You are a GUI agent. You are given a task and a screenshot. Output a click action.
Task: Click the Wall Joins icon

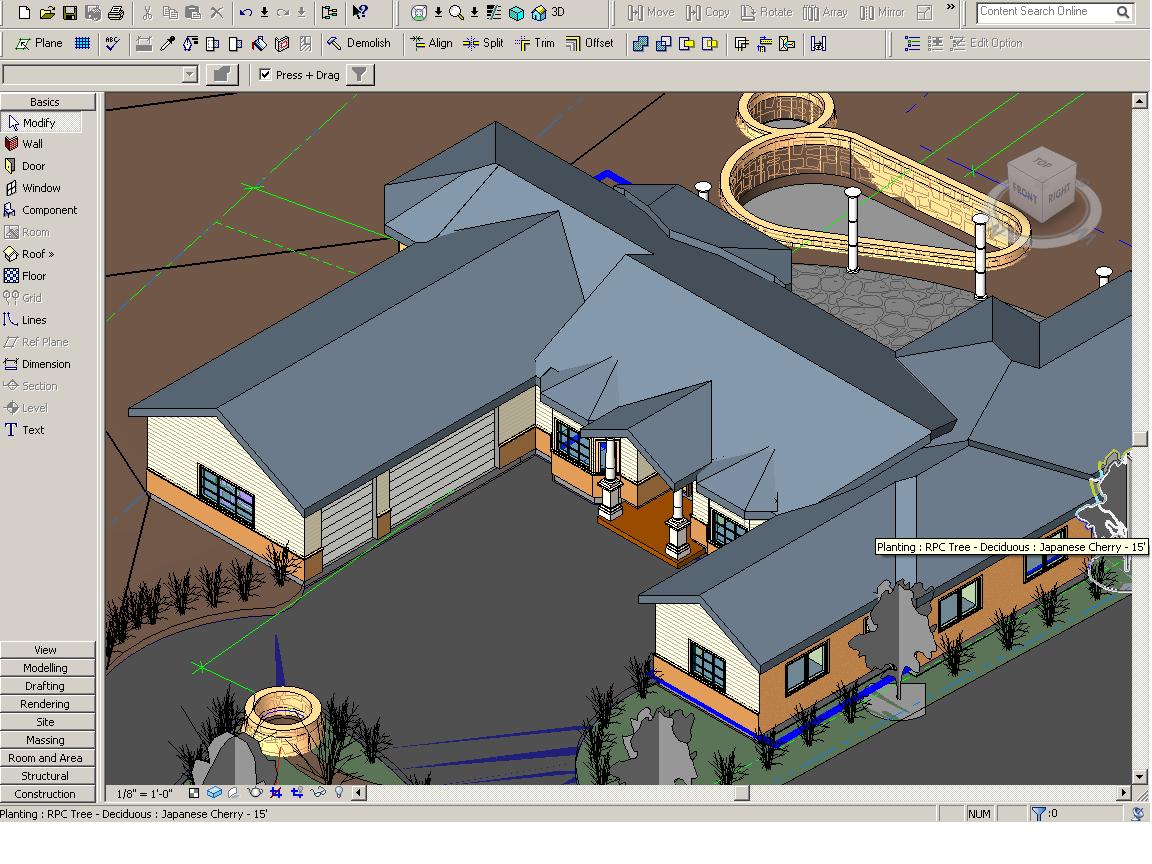pos(741,43)
